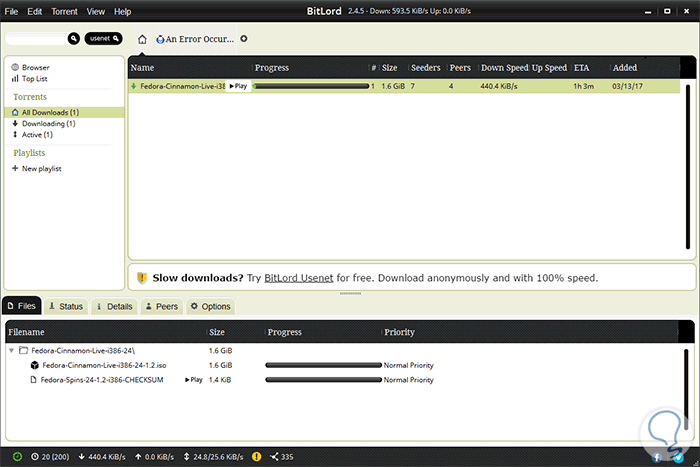Select the Fedora-Cinnamon-Live torrent row
Image resolution: width=700 pixels, height=467 pixels.
(x=404, y=86)
